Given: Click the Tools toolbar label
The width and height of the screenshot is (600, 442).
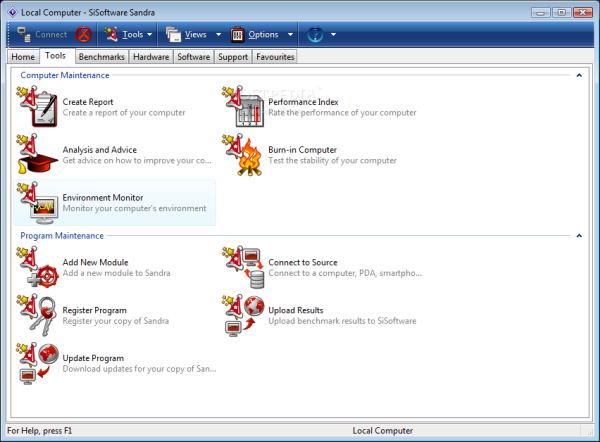Looking at the screenshot, I should click(x=133, y=34).
